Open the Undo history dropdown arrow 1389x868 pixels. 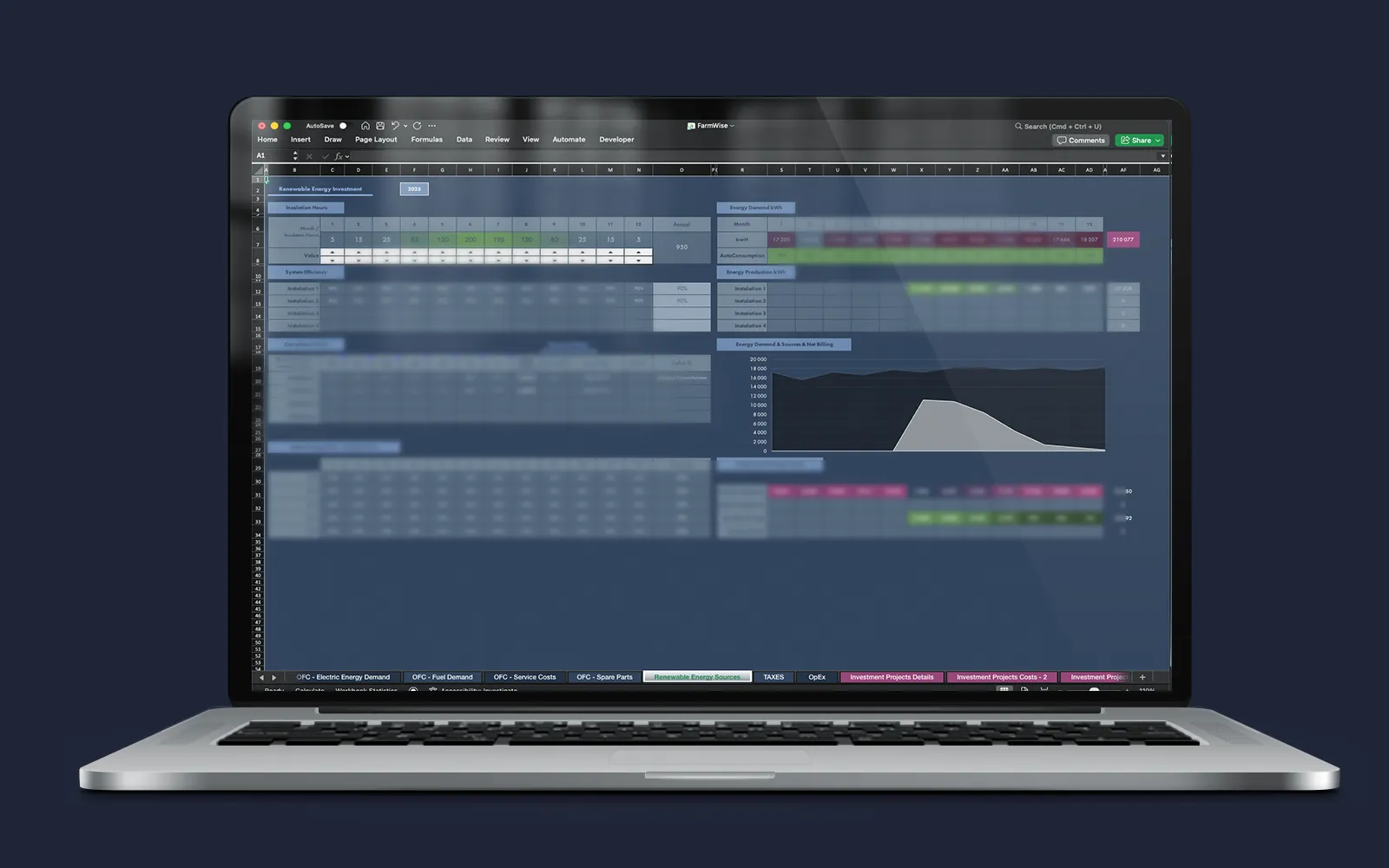[x=405, y=126]
